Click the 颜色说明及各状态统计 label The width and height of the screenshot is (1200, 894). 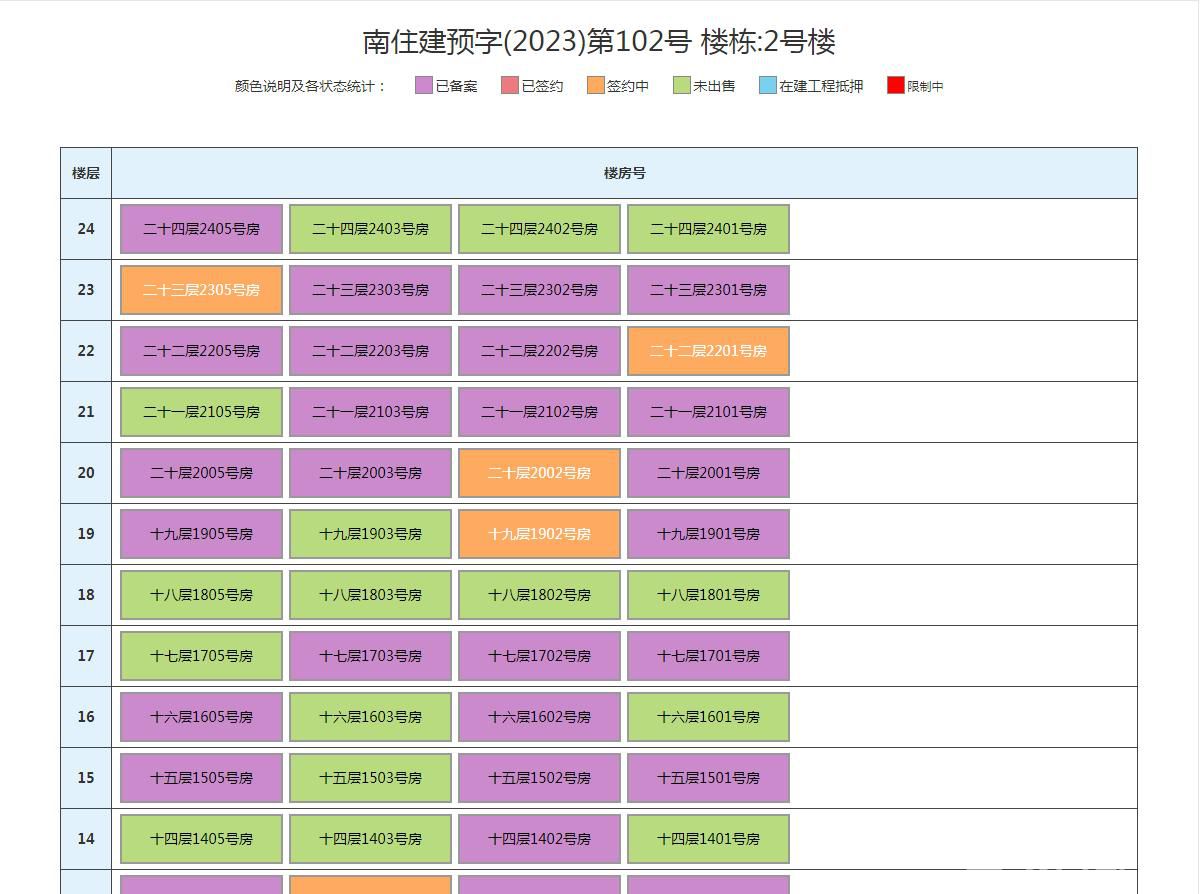(x=310, y=86)
